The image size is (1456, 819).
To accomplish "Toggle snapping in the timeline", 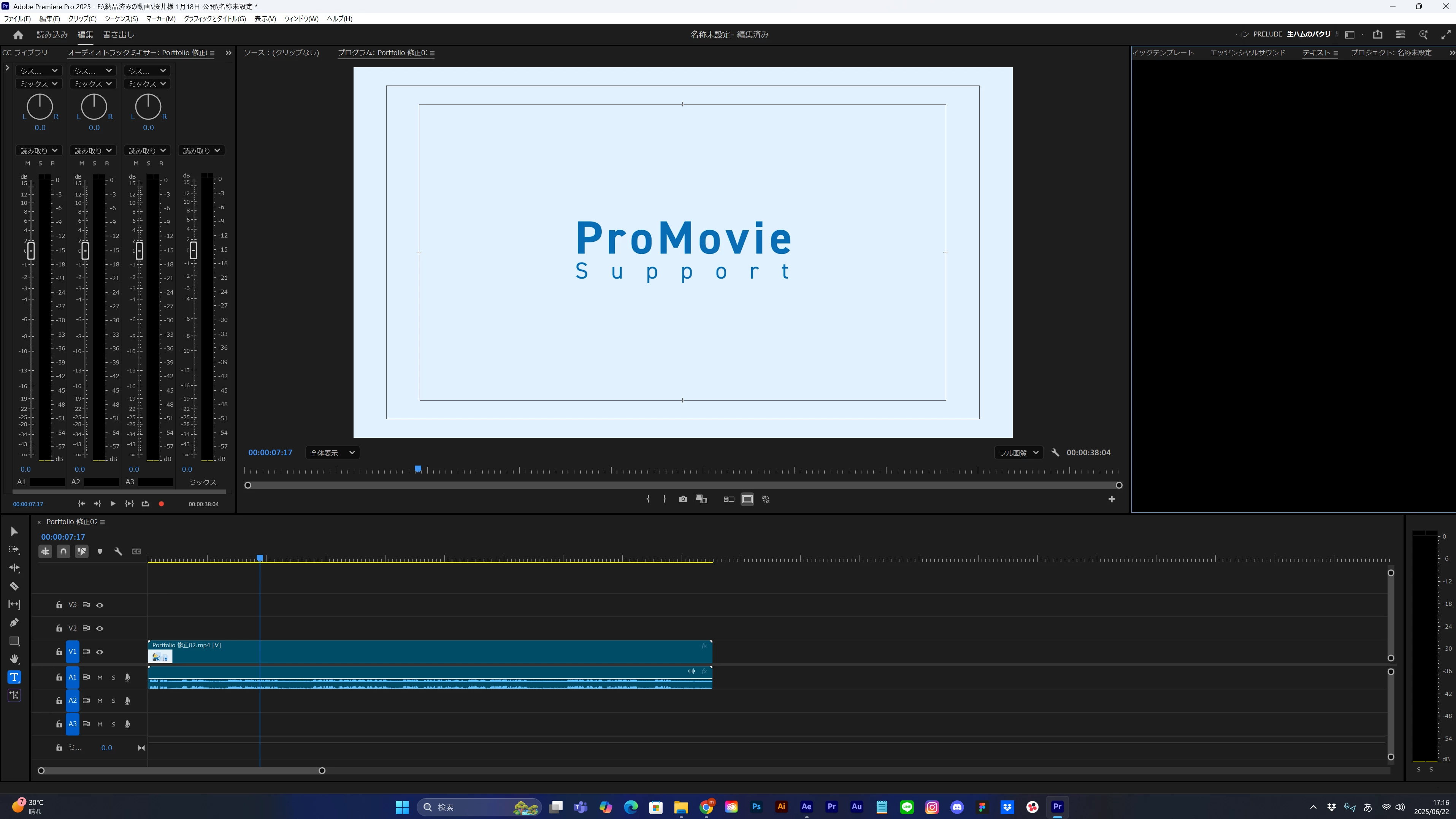I will click(63, 552).
